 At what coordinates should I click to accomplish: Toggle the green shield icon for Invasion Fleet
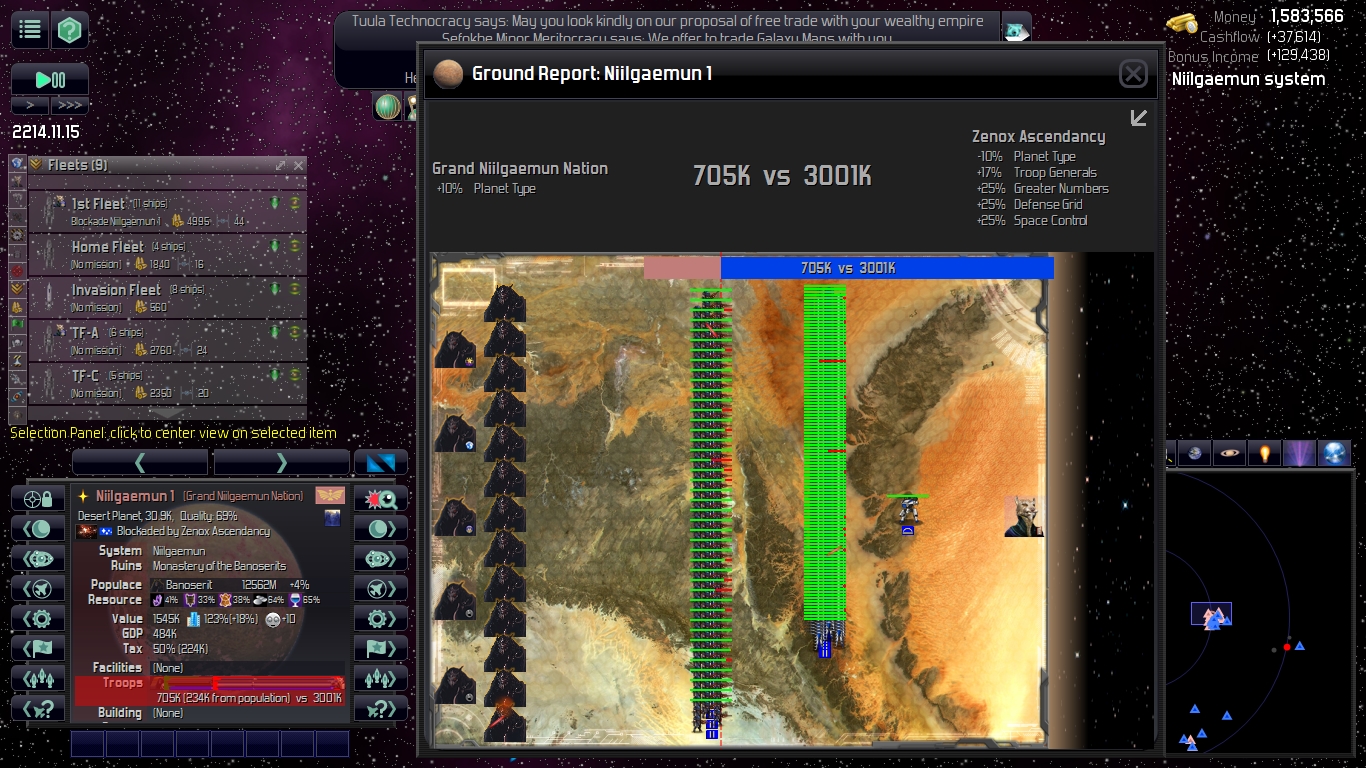pos(275,289)
